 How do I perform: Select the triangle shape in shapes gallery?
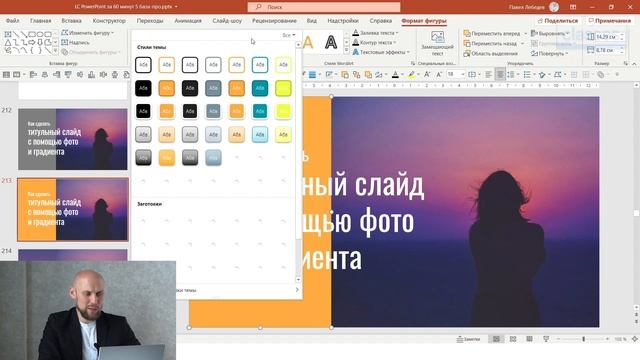[8, 42]
